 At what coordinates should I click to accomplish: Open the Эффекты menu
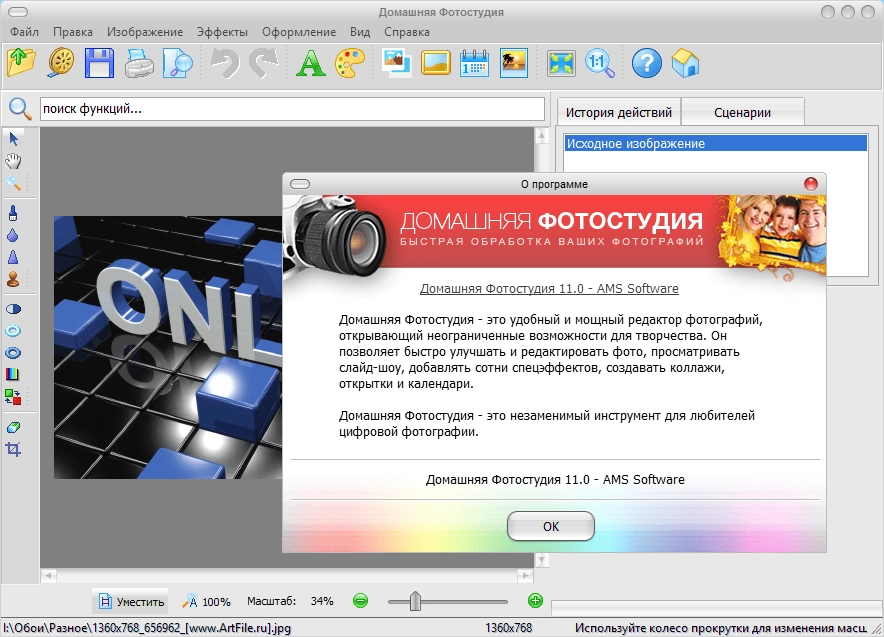(x=222, y=32)
